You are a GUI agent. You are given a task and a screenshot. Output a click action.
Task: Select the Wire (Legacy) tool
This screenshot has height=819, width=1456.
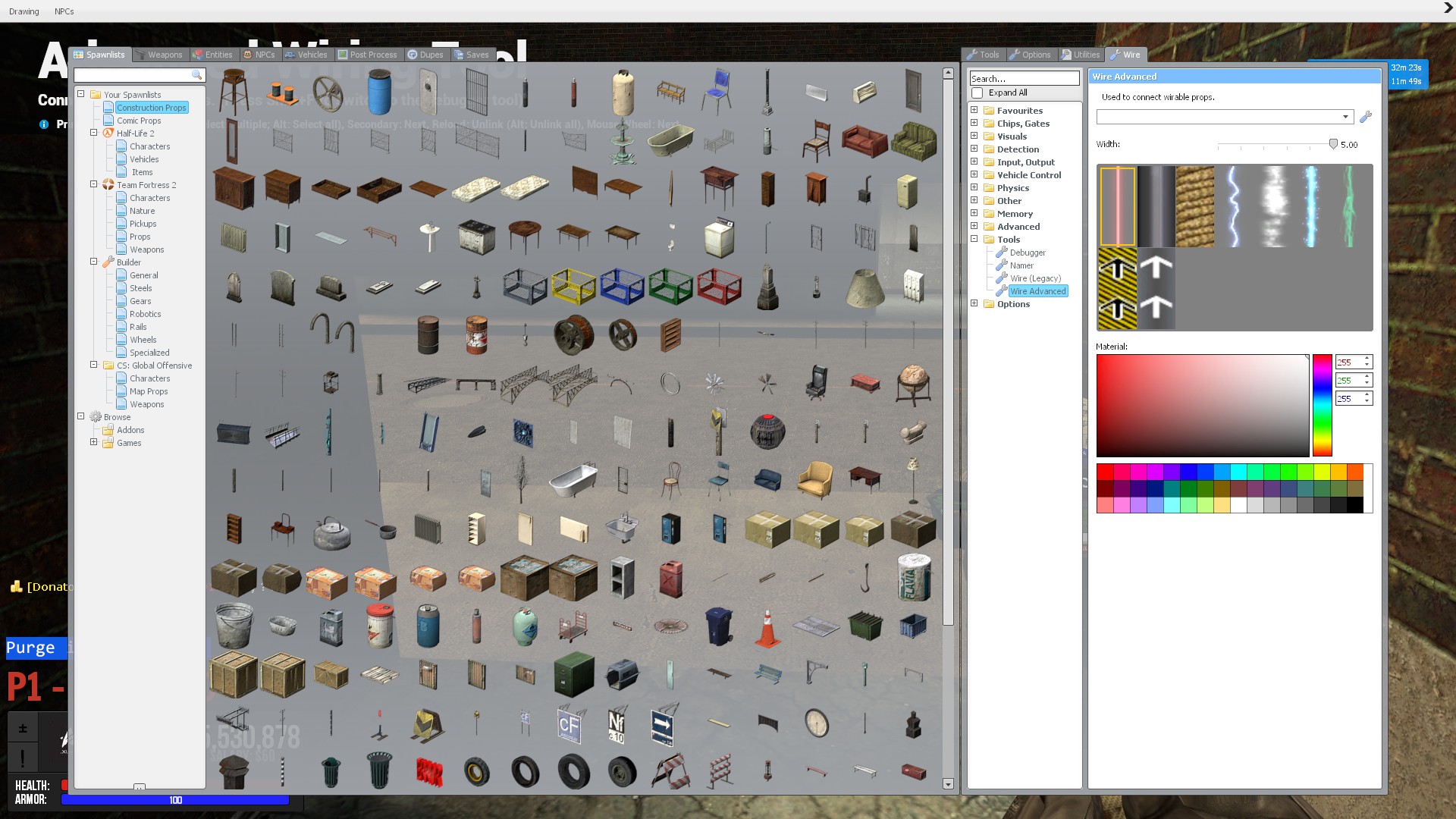[x=1035, y=278]
